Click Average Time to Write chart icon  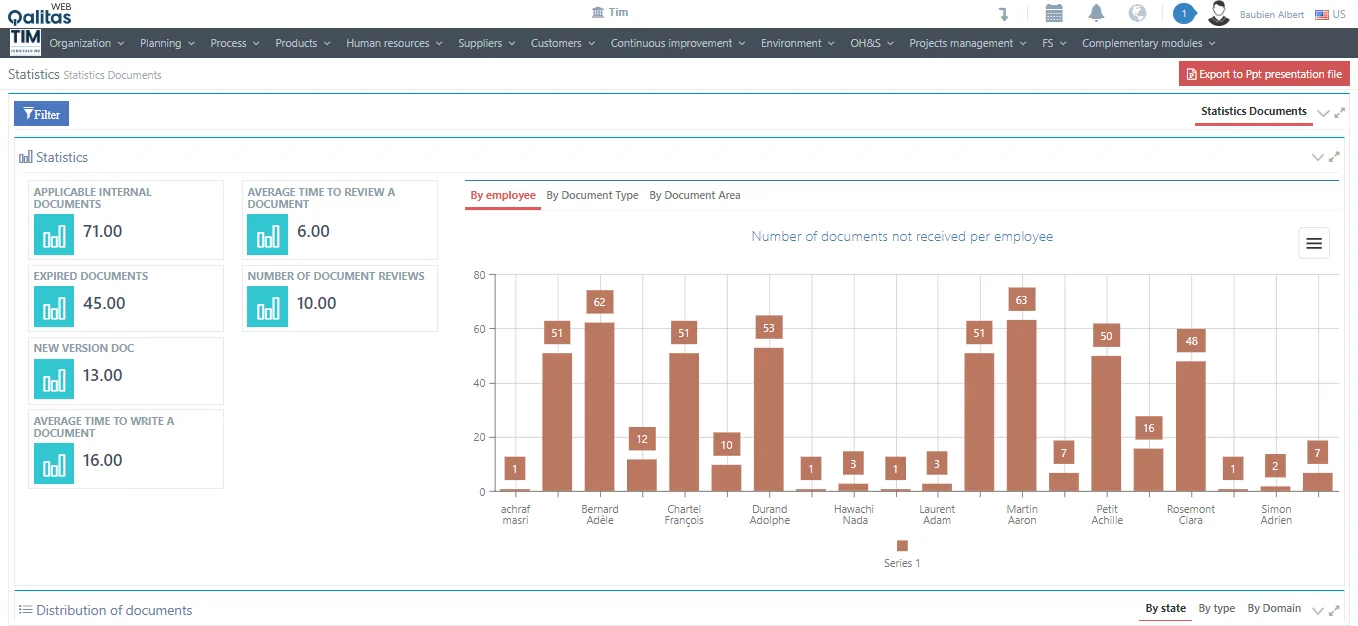point(54,463)
